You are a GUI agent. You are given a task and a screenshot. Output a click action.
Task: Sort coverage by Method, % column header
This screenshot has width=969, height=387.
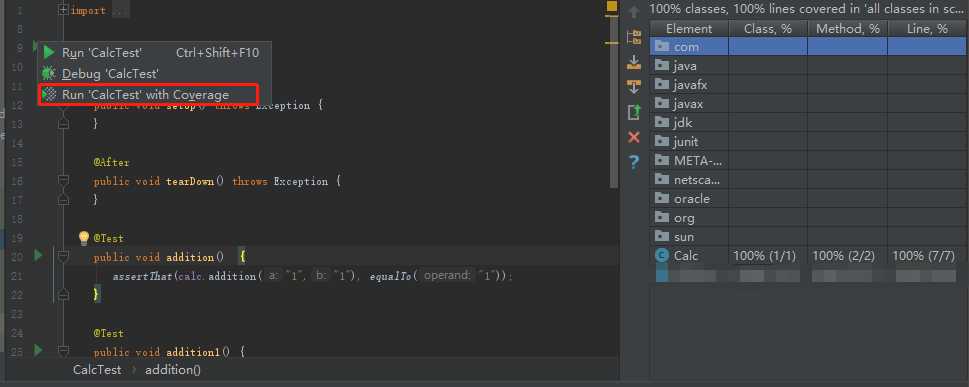coord(848,28)
